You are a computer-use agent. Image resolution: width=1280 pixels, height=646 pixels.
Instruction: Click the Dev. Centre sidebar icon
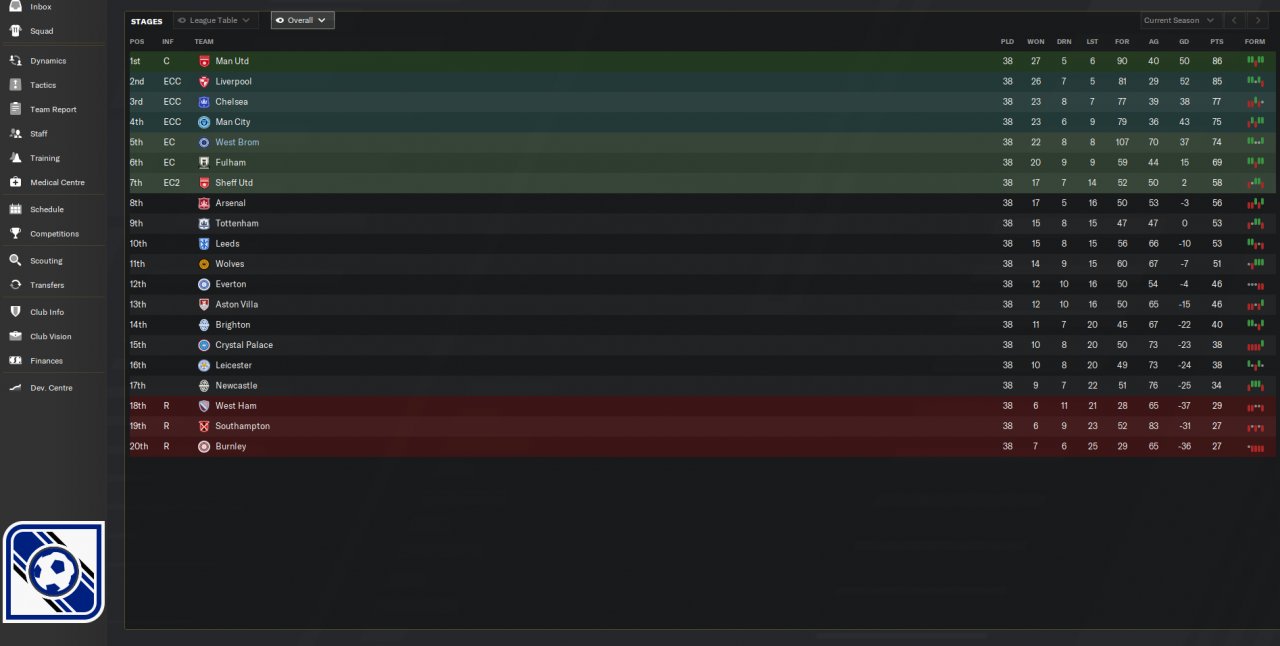coord(15,387)
